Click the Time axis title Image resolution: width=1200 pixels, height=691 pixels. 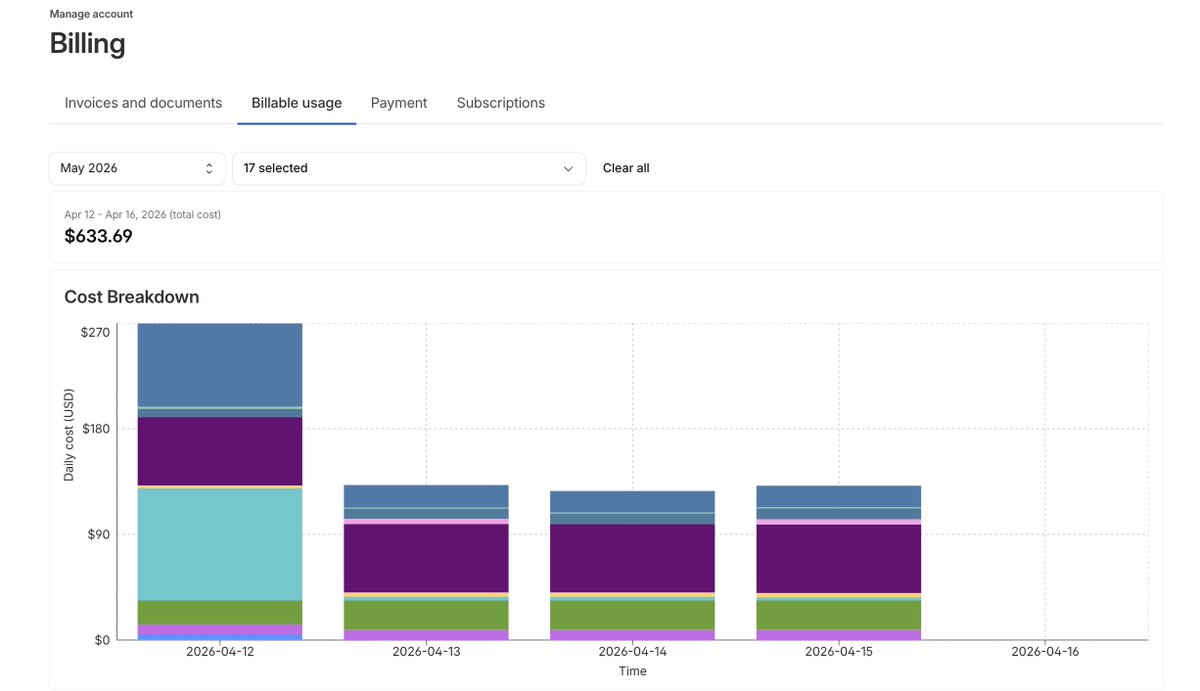[633, 671]
